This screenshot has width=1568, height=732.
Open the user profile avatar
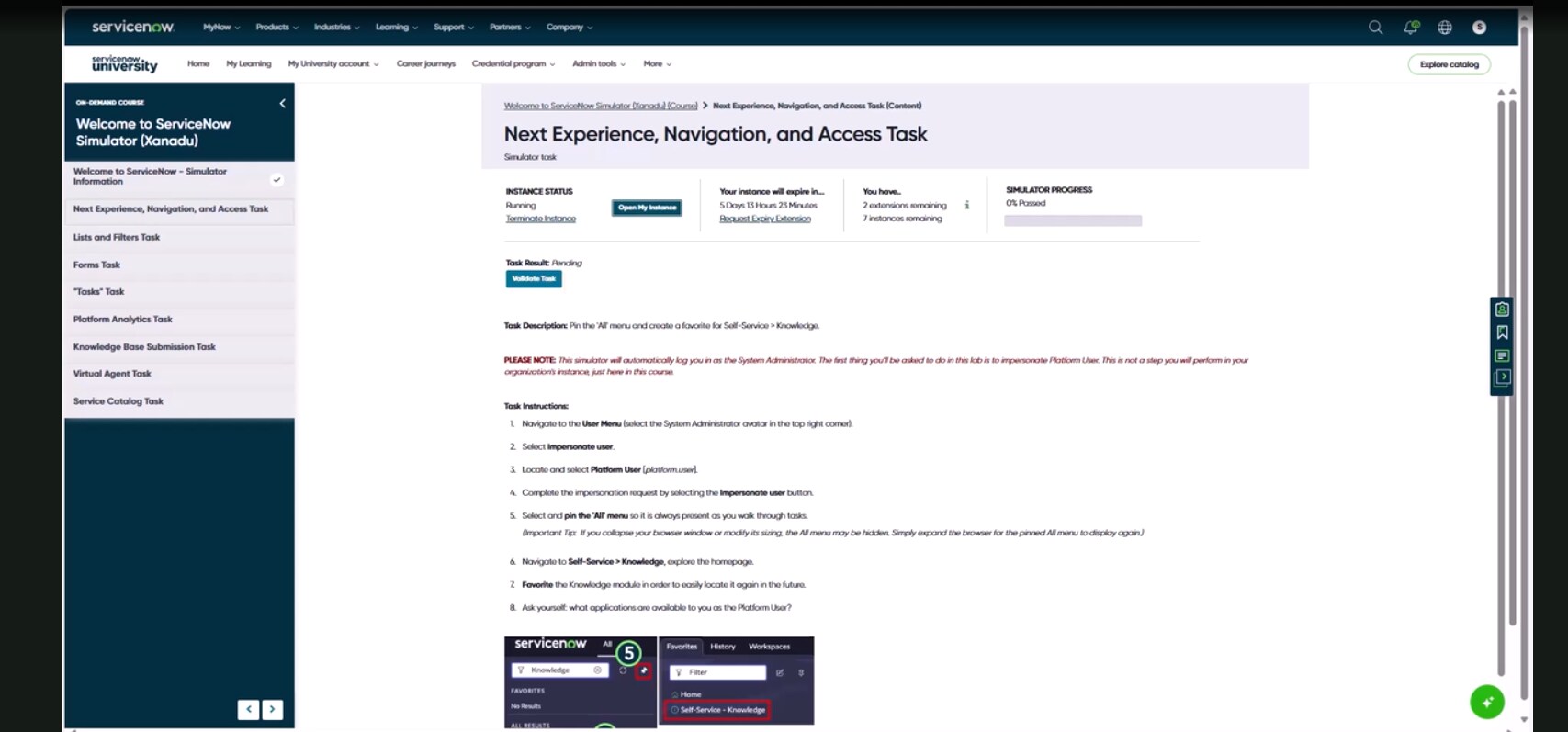point(1479,28)
